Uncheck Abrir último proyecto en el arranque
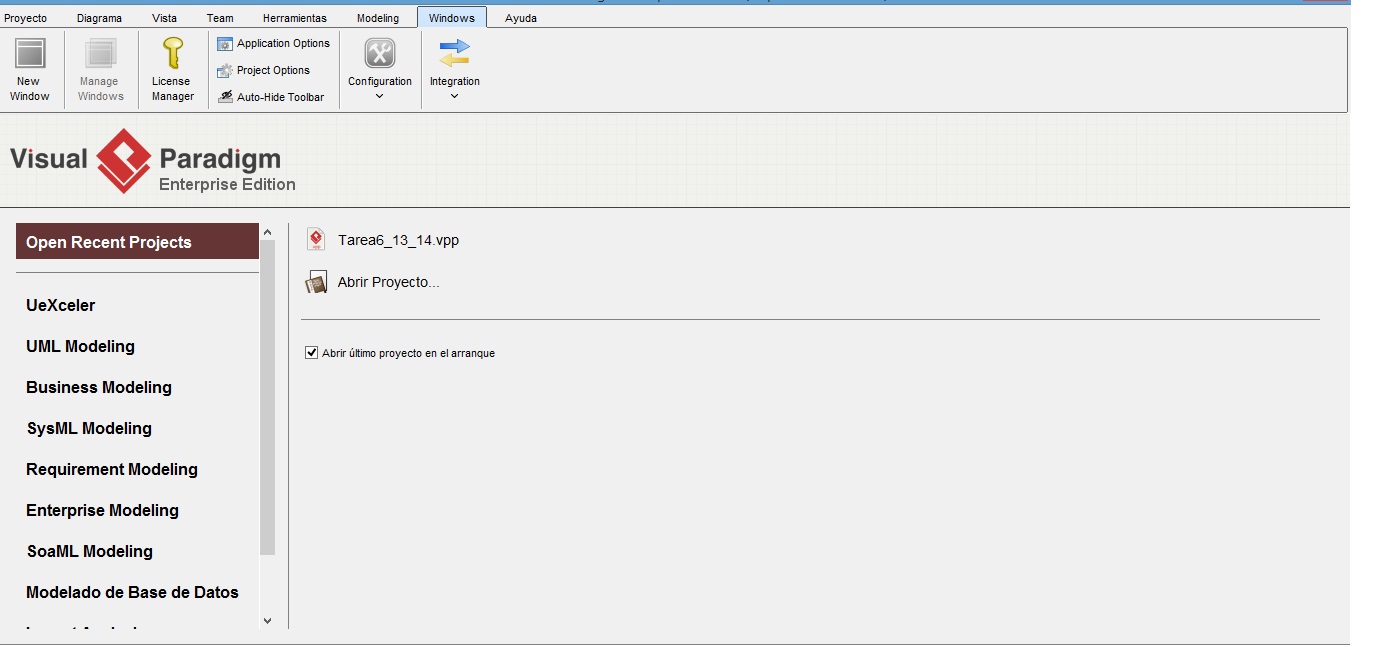Viewport: 1373px width, 647px height. tap(312, 353)
